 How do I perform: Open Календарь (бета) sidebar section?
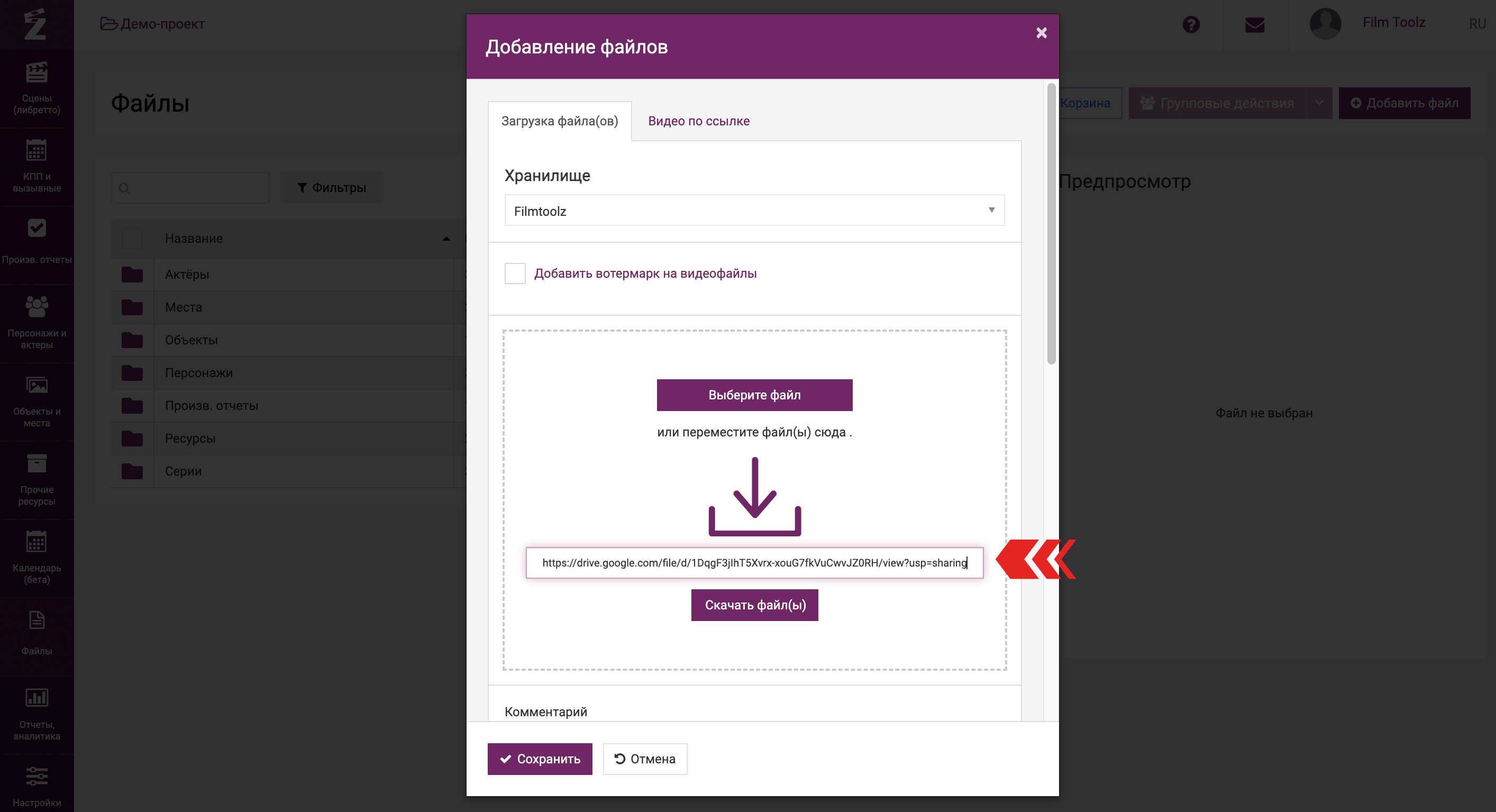click(x=37, y=558)
